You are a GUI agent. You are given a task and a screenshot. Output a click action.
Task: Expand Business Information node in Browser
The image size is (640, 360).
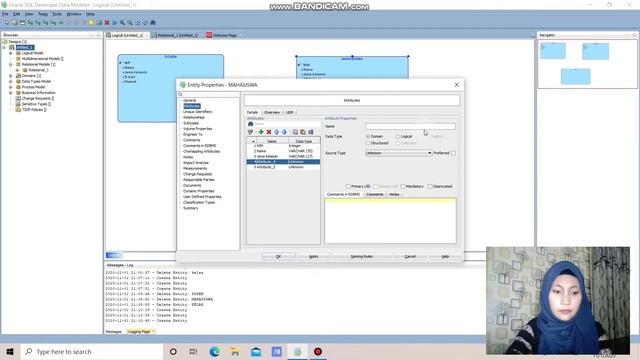[11, 93]
